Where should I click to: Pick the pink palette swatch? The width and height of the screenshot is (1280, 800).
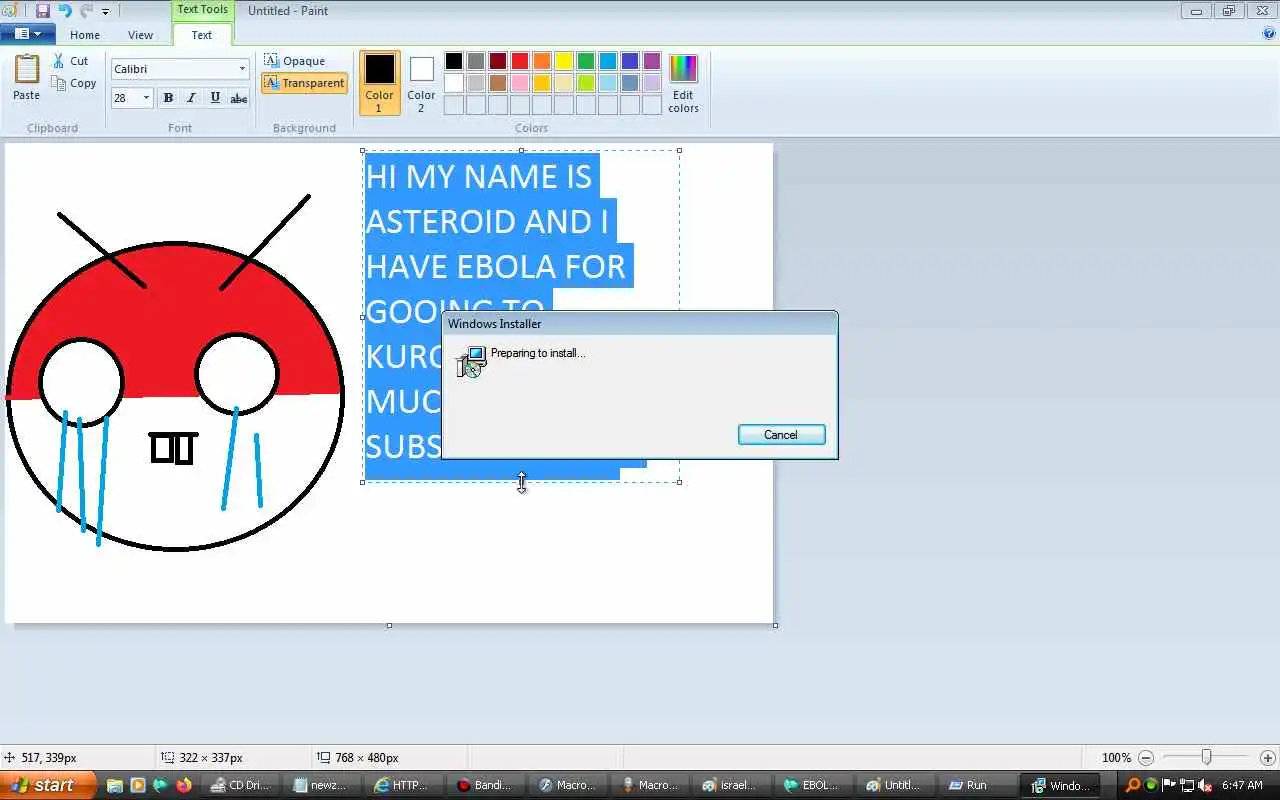click(x=520, y=83)
